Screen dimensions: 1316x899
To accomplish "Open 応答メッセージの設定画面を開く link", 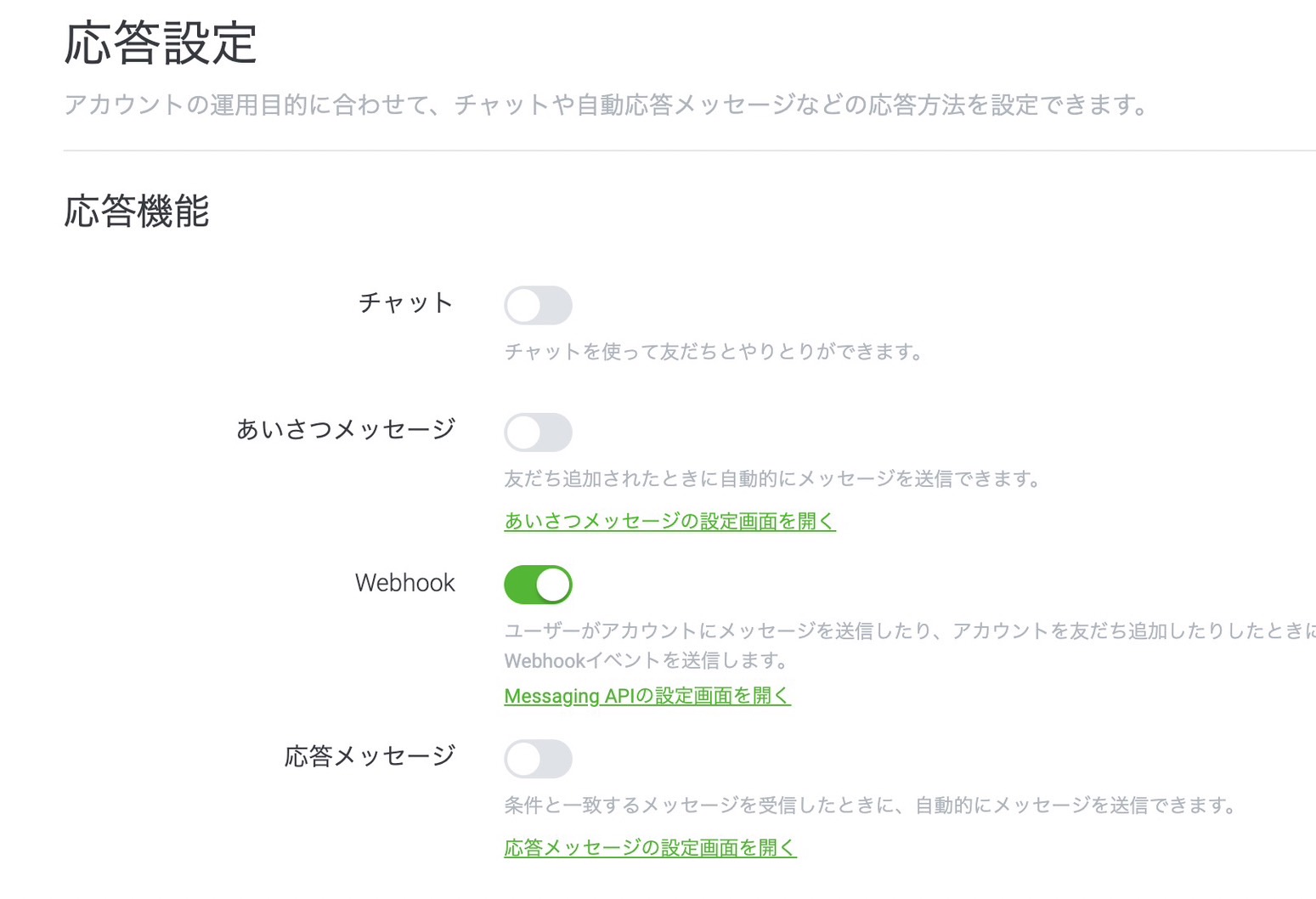I will (650, 847).
